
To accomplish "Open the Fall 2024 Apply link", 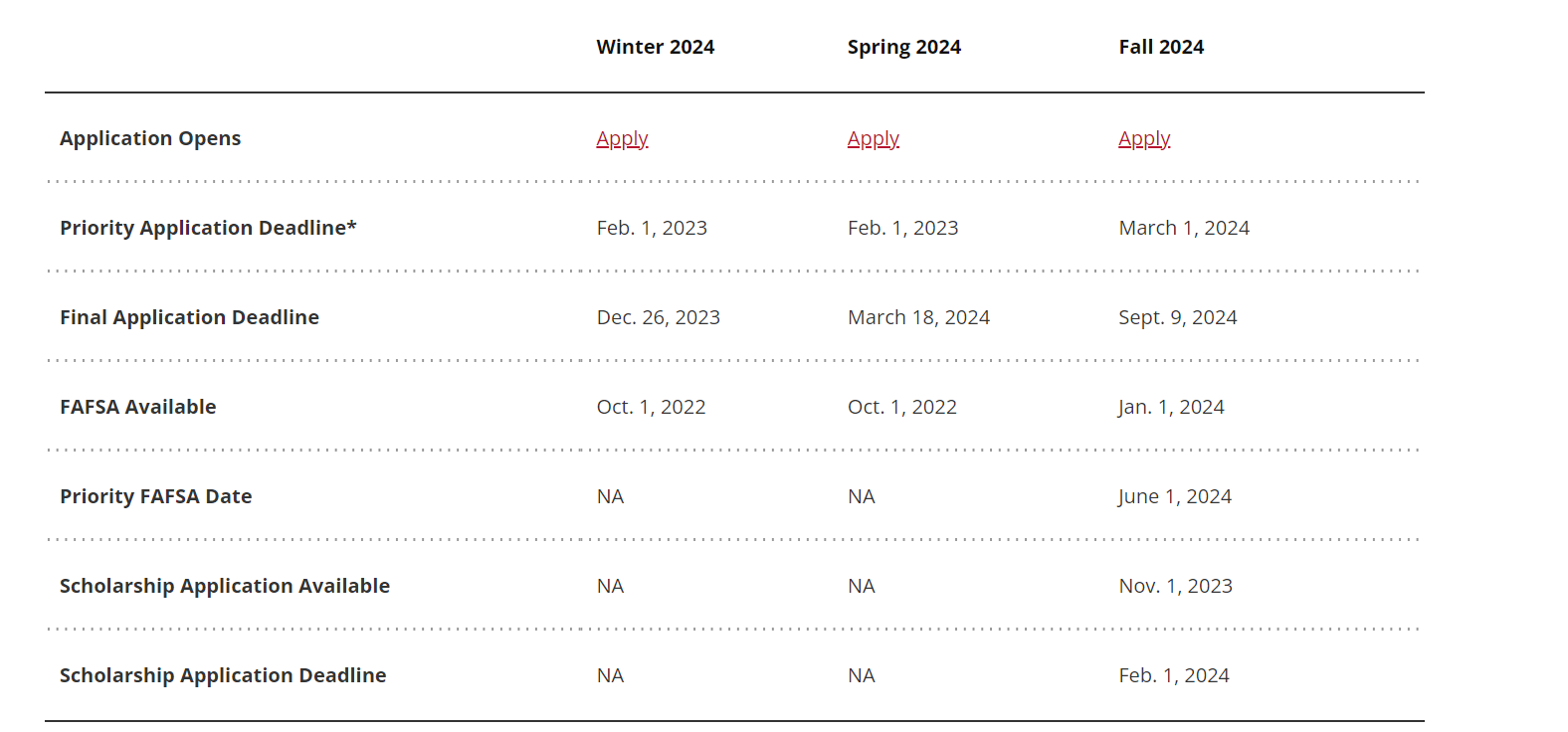I will pyautogui.click(x=1144, y=139).
